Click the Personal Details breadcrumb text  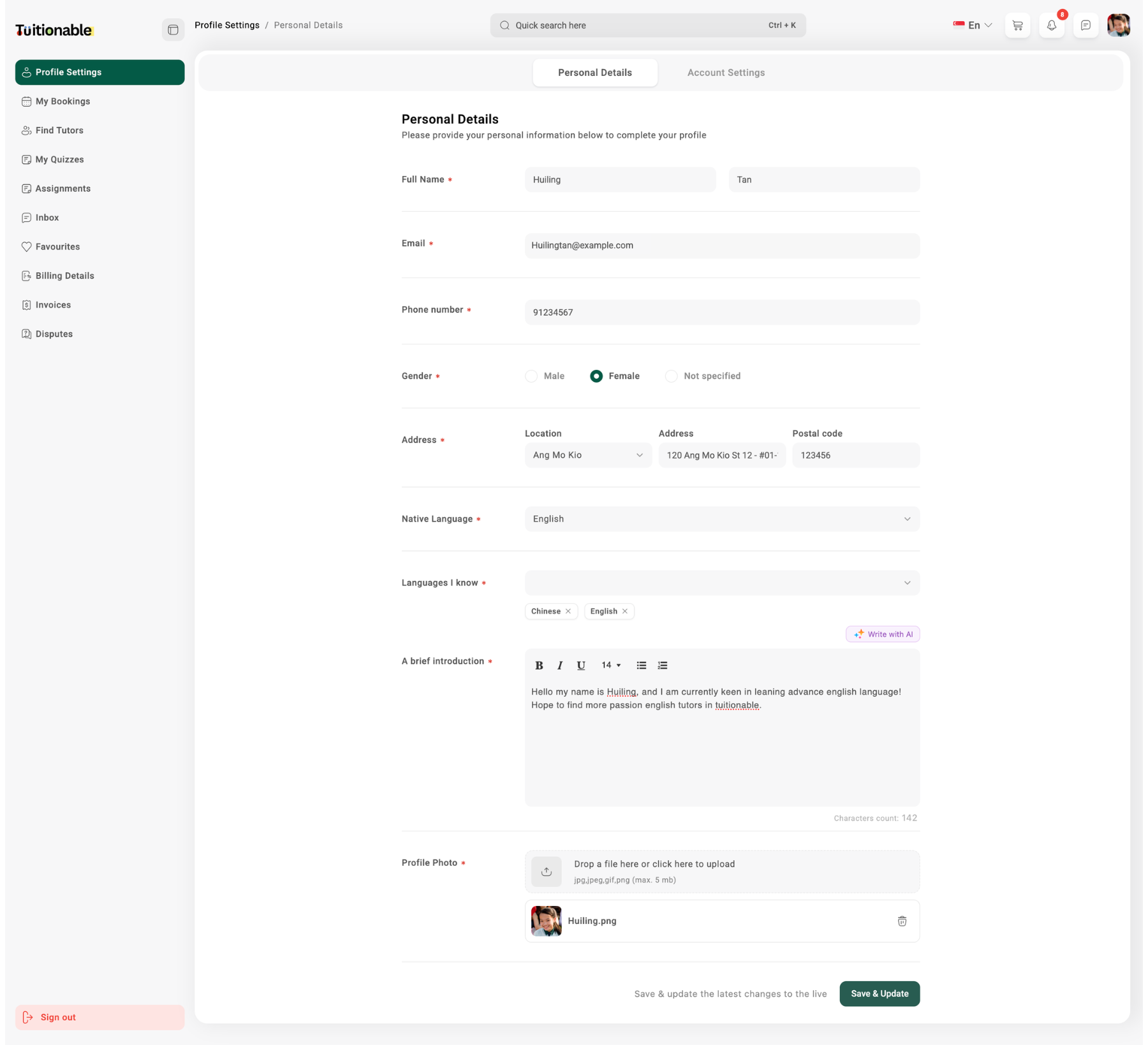click(x=308, y=26)
